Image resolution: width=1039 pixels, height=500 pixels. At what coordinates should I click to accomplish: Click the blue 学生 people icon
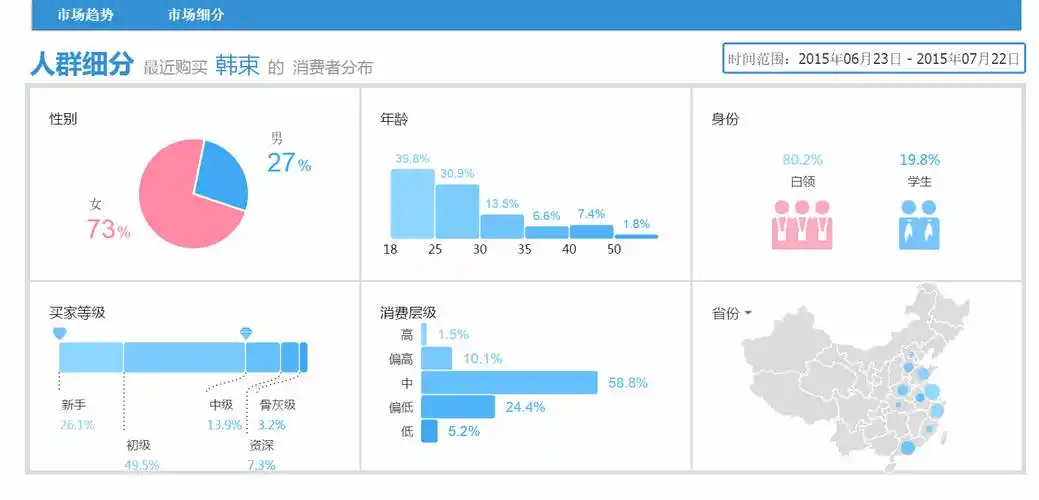point(919,225)
